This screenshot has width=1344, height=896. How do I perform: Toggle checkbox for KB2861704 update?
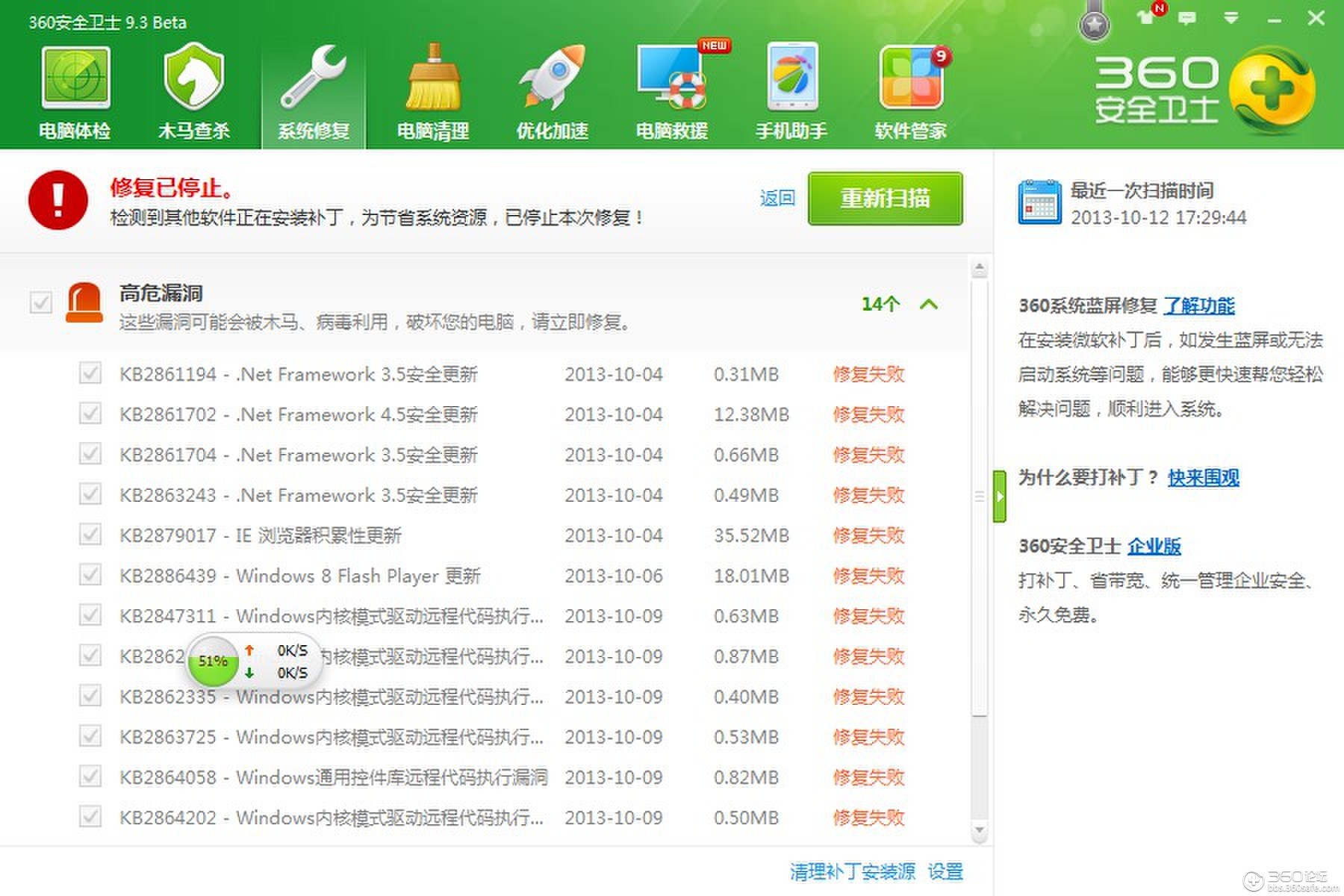pyautogui.click(x=90, y=454)
